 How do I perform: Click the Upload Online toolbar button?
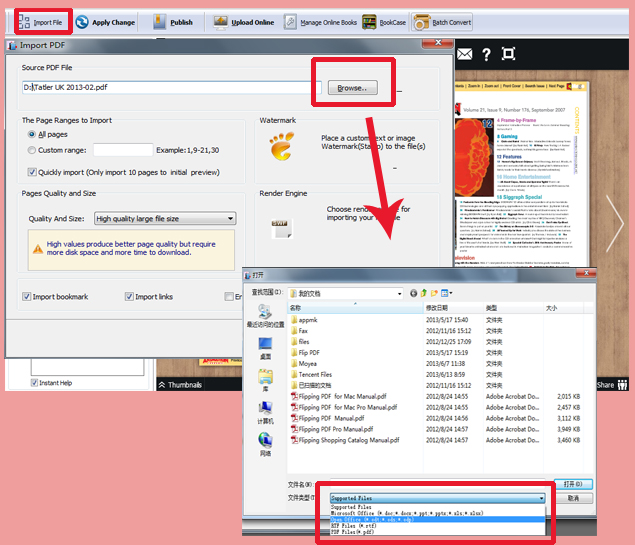pyautogui.click(x=244, y=22)
